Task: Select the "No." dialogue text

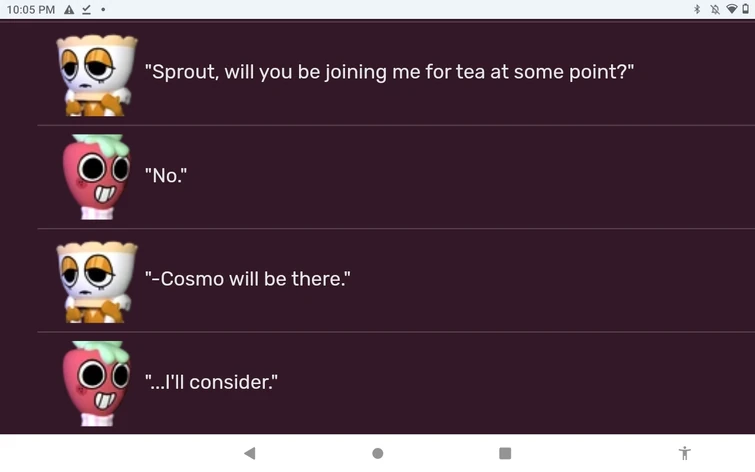Action: (x=166, y=177)
